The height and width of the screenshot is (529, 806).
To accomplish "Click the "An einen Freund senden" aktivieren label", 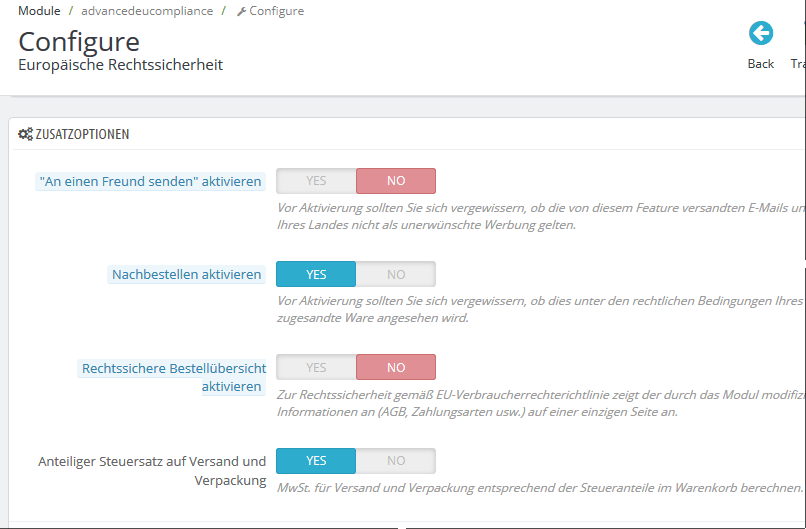I will point(150,181).
